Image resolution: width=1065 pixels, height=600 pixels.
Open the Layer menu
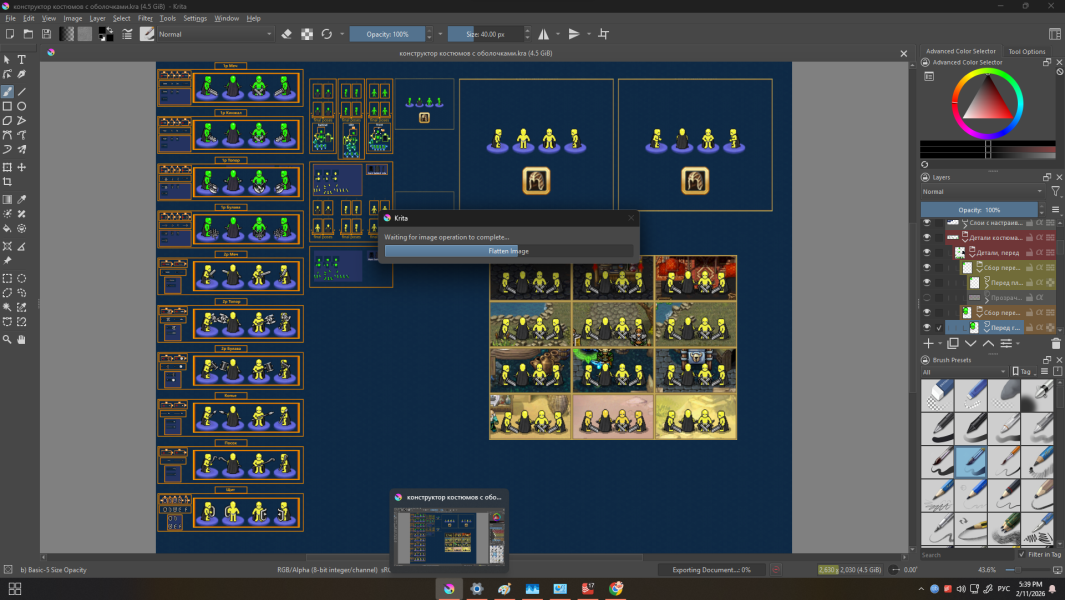click(98, 18)
